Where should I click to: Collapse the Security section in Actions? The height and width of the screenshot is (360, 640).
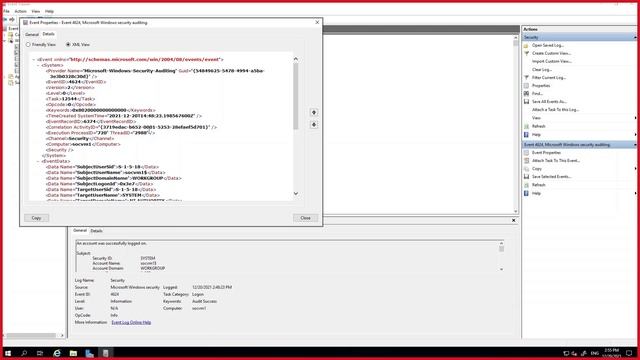(635, 37)
